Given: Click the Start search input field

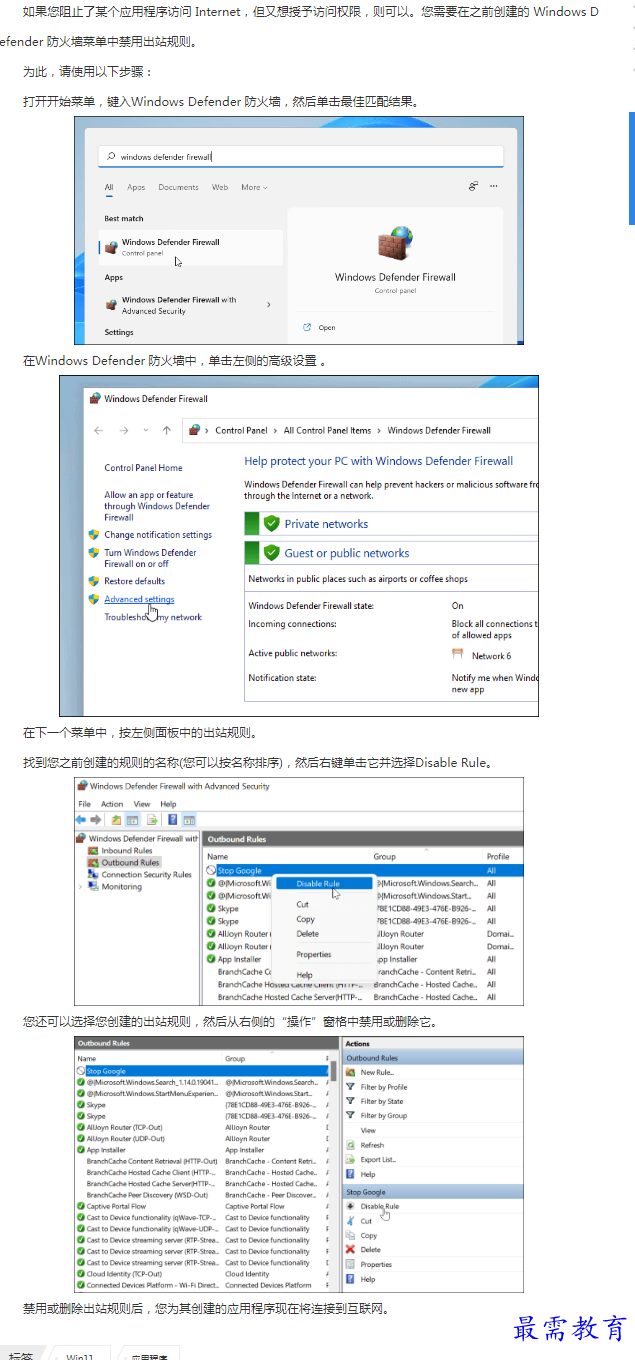Looking at the screenshot, I should pos(300,157).
